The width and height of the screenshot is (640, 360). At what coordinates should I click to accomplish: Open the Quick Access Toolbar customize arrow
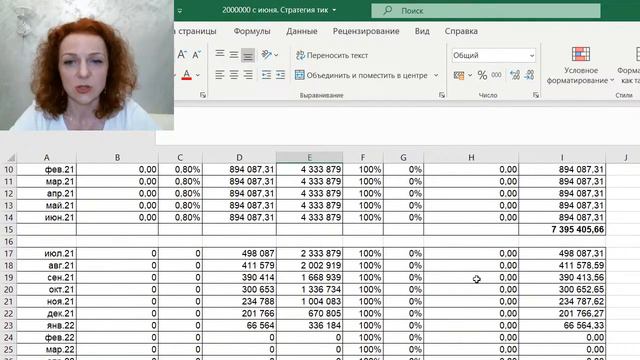pyautogui.click(x=180, y=11)
